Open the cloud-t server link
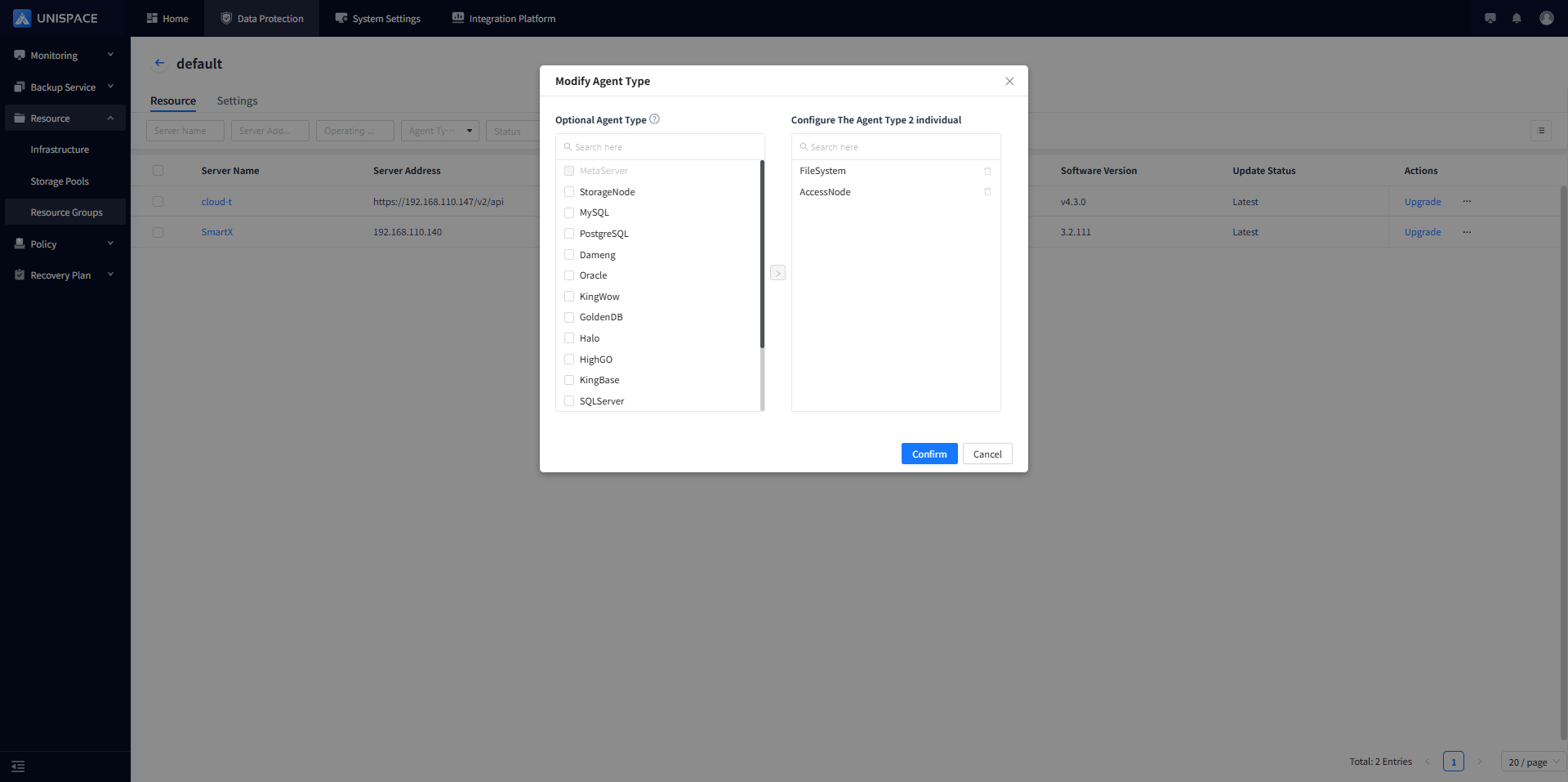The width and height of the screenshot is (1568, 782). [x=216, y=202]
